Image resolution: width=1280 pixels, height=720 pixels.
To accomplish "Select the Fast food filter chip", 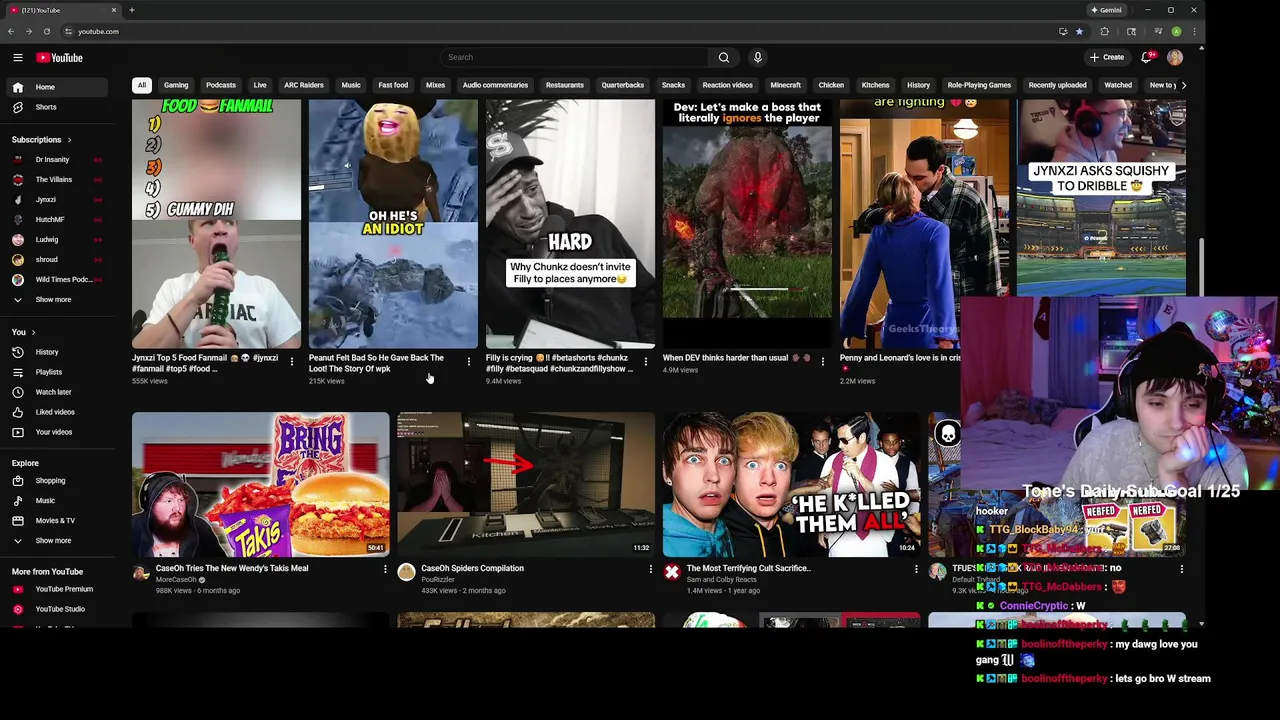I will tap(393, 85).
